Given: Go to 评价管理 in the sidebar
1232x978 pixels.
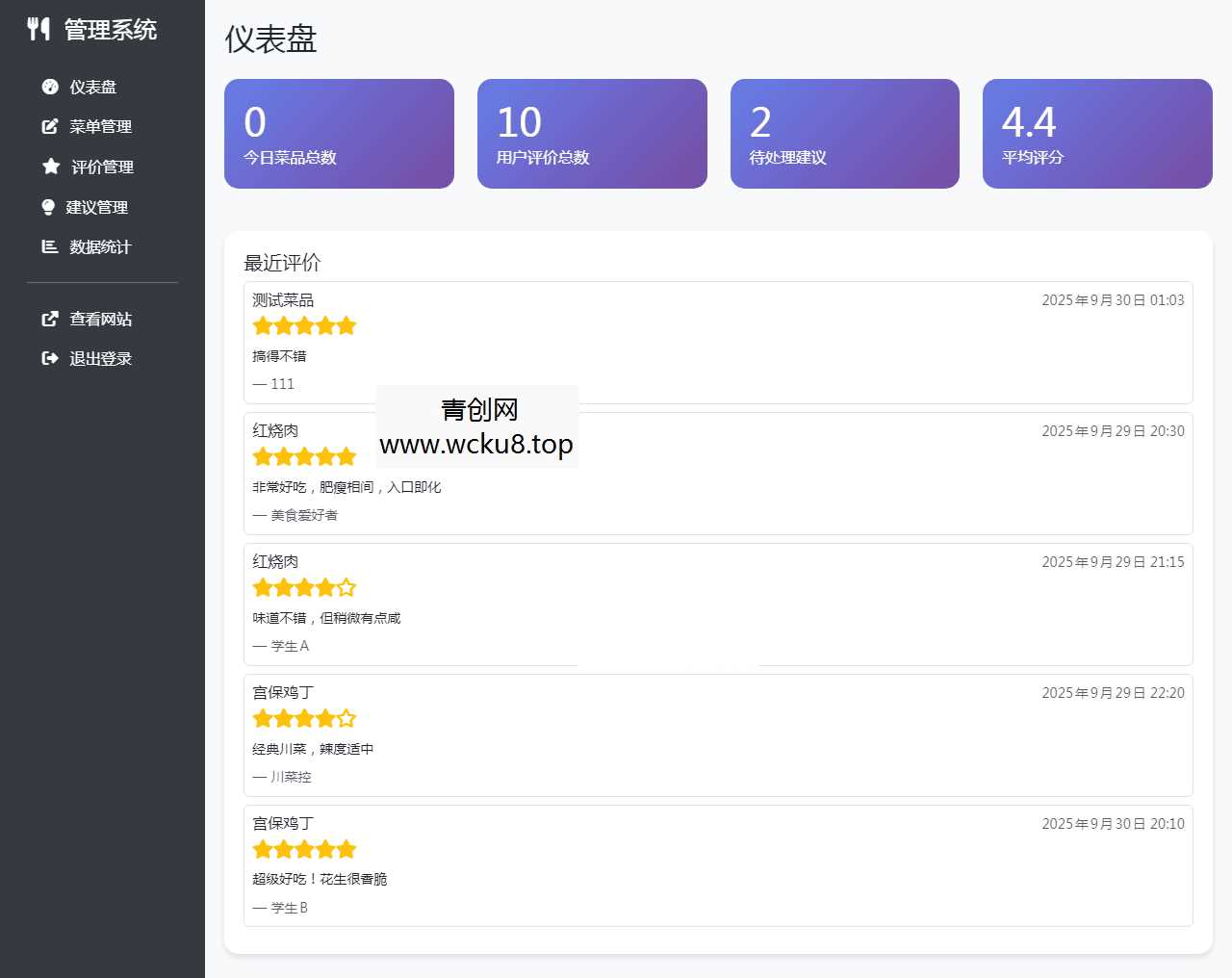Looking at the screenshot, I should pos(102,167).
